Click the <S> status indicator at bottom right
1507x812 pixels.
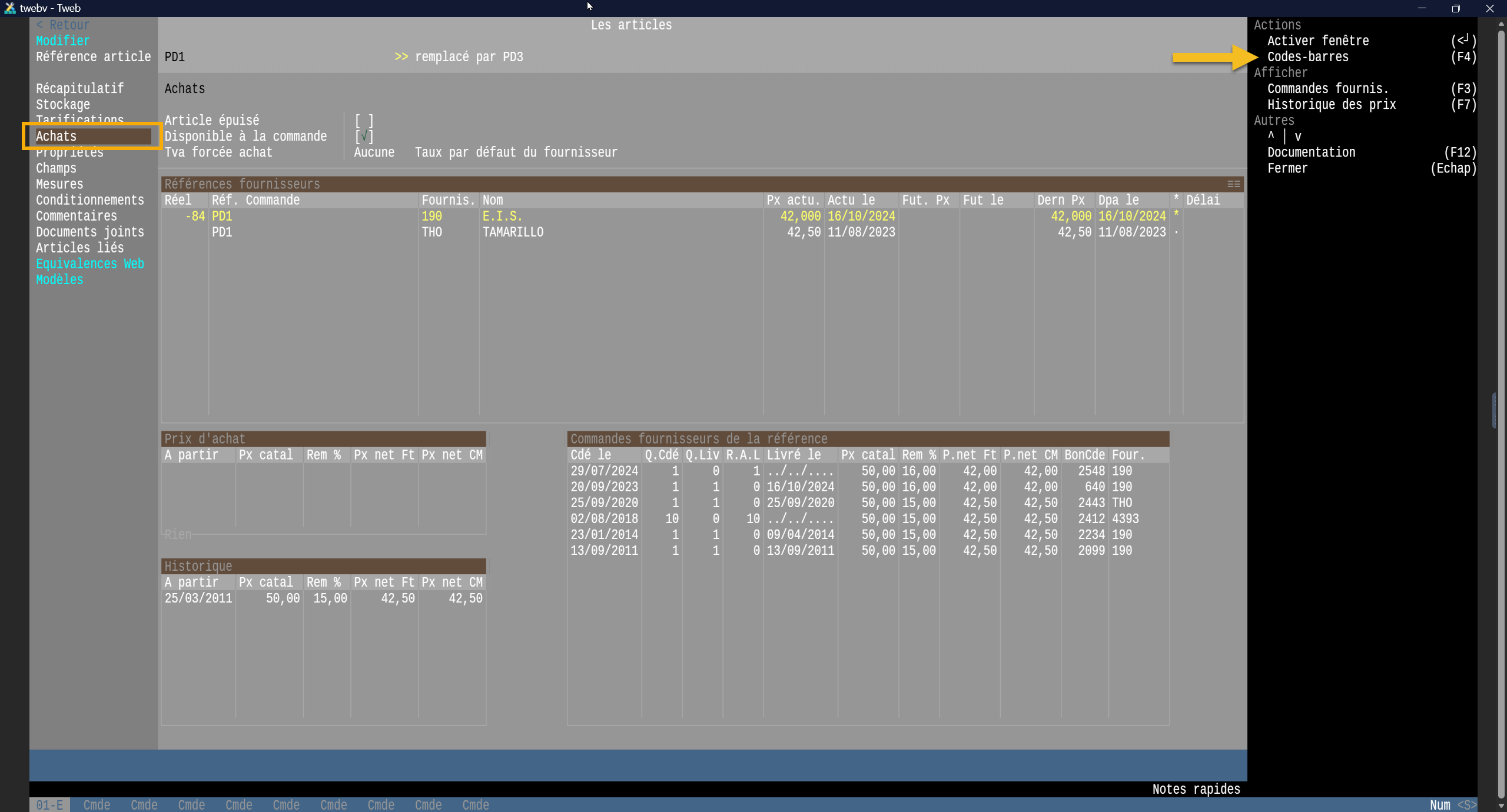pos(1466,804)
